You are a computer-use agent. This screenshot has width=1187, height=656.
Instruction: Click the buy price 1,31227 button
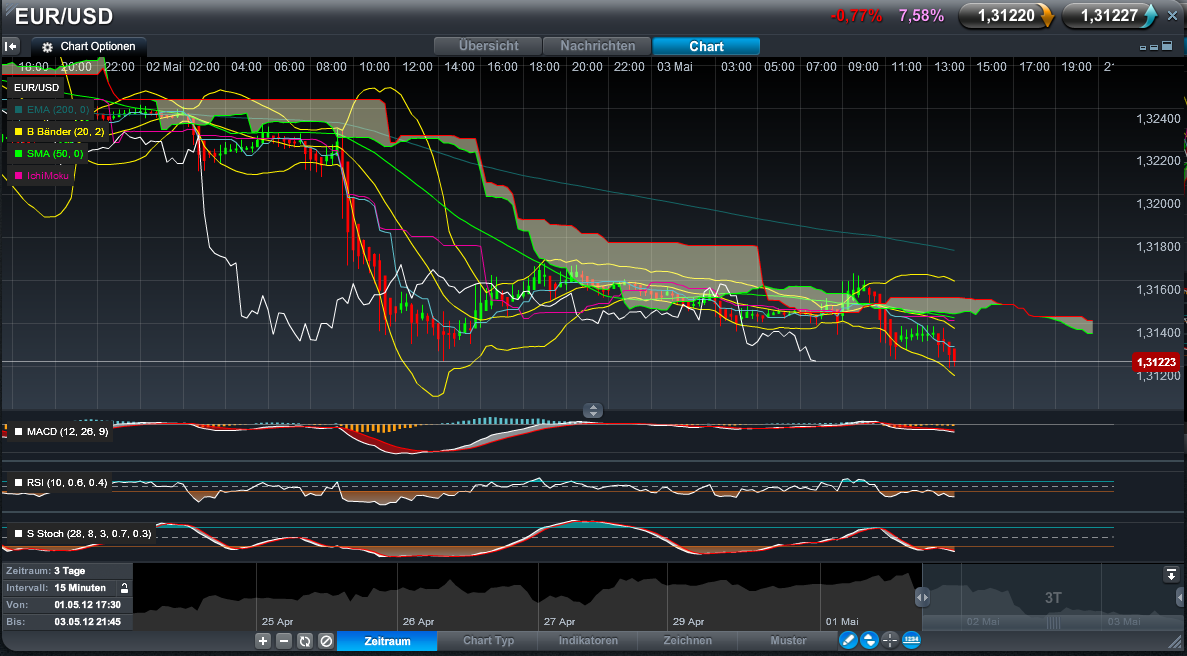[x=1110, y=15]
